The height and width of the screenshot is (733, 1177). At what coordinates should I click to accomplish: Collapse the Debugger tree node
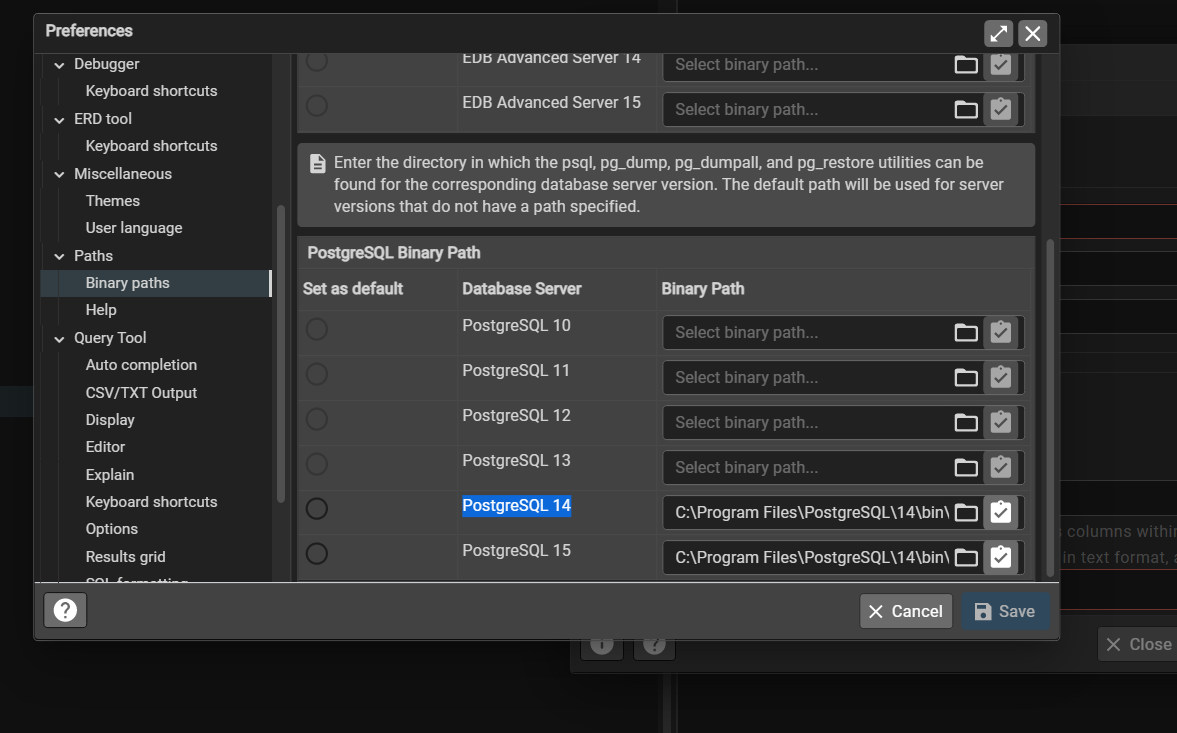59,65
